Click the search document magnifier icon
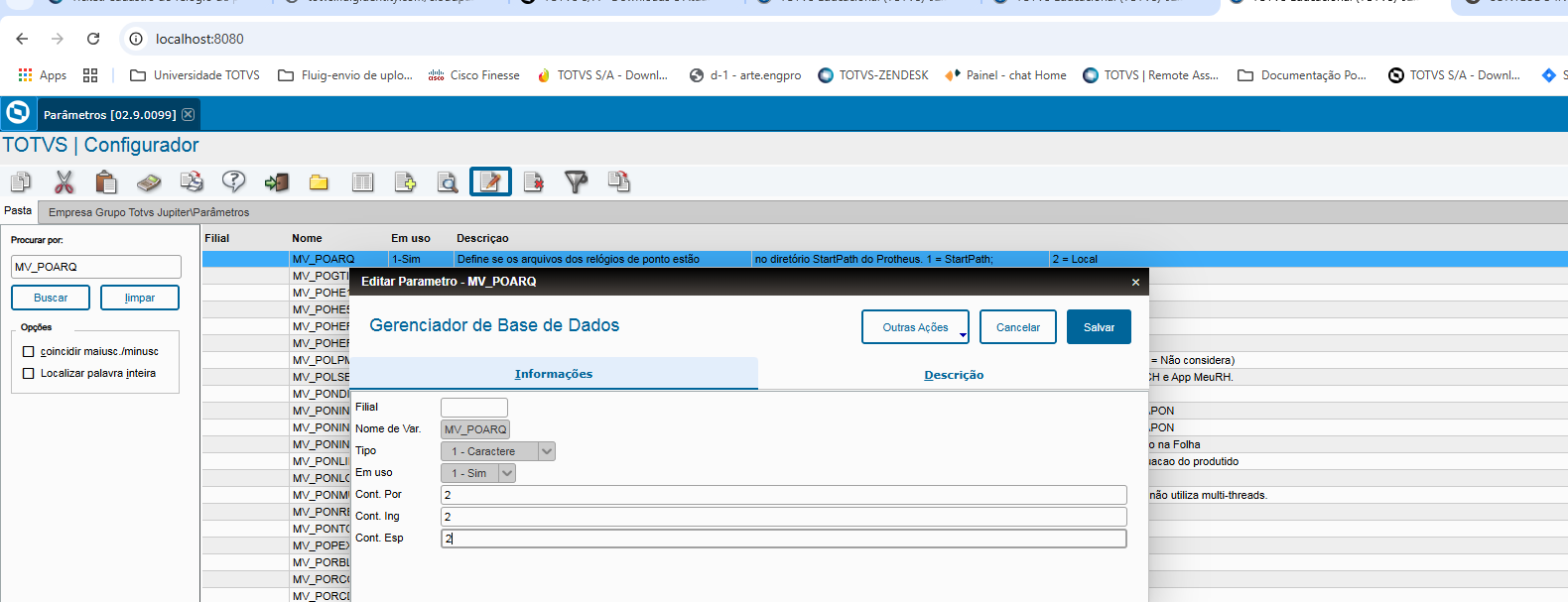The width and height of the screenshot is (1568, 602). pos(448,181)
